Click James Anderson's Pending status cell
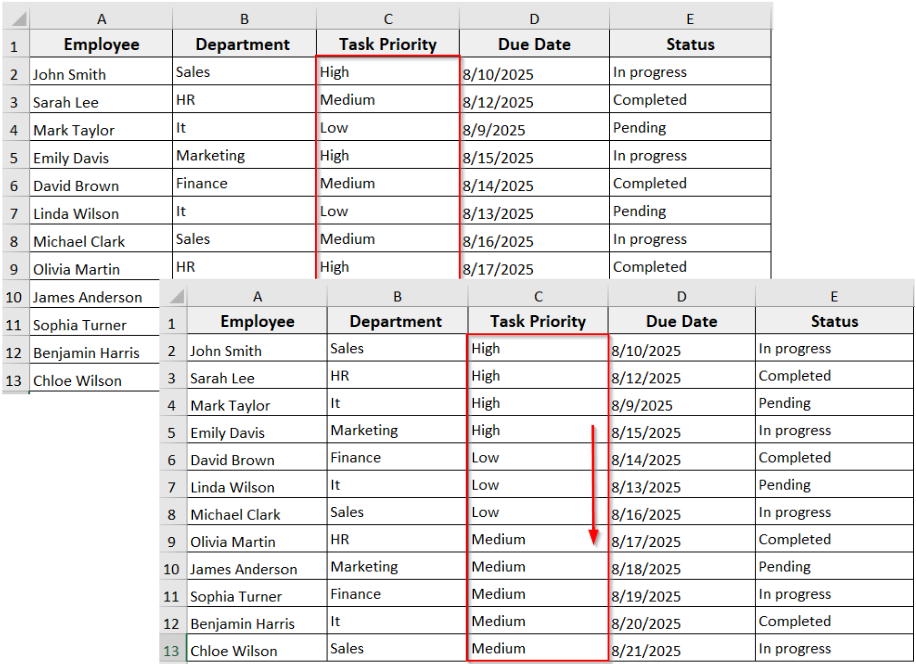 coord(834,567)
